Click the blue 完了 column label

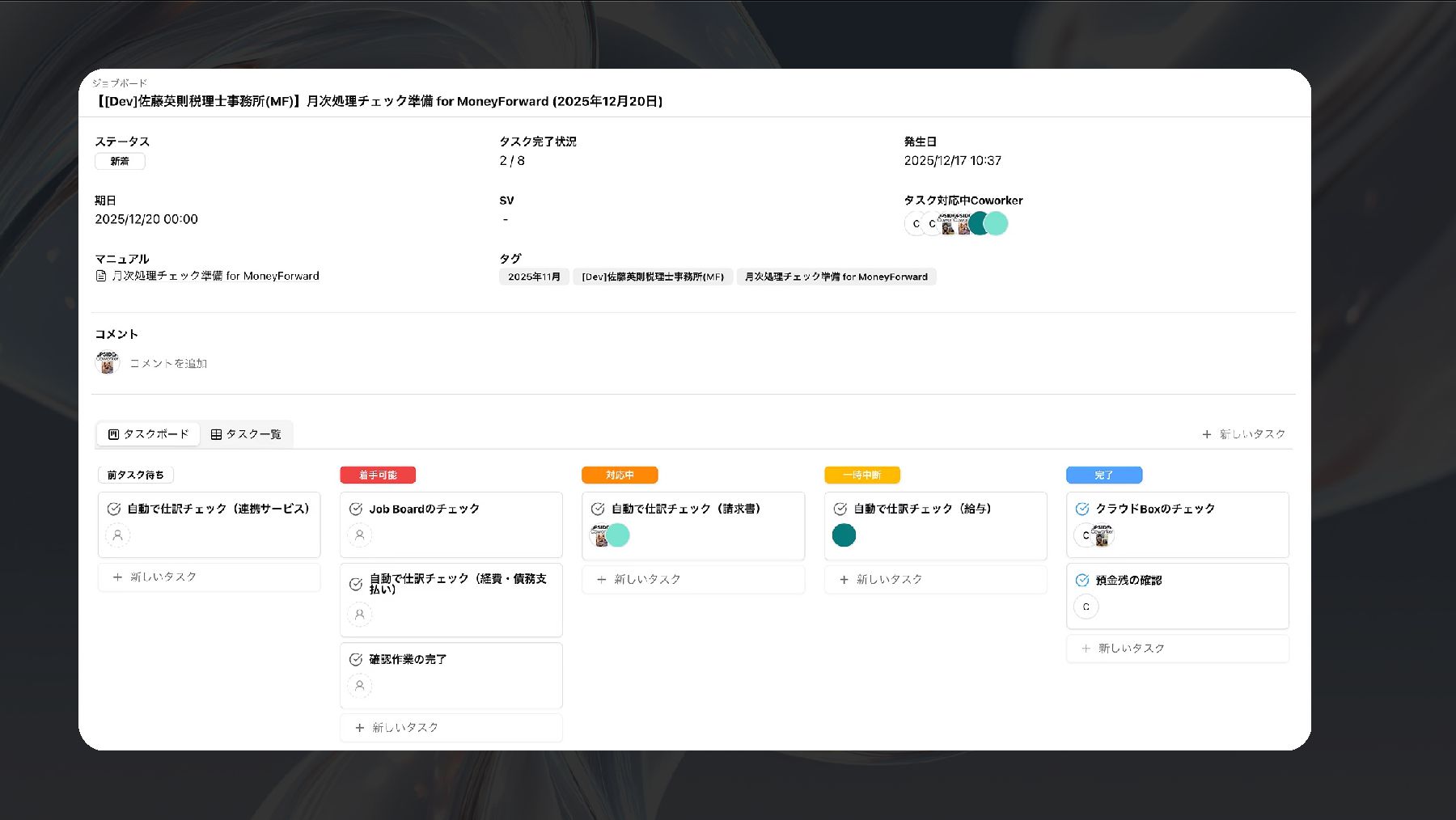click(1104, 476)
